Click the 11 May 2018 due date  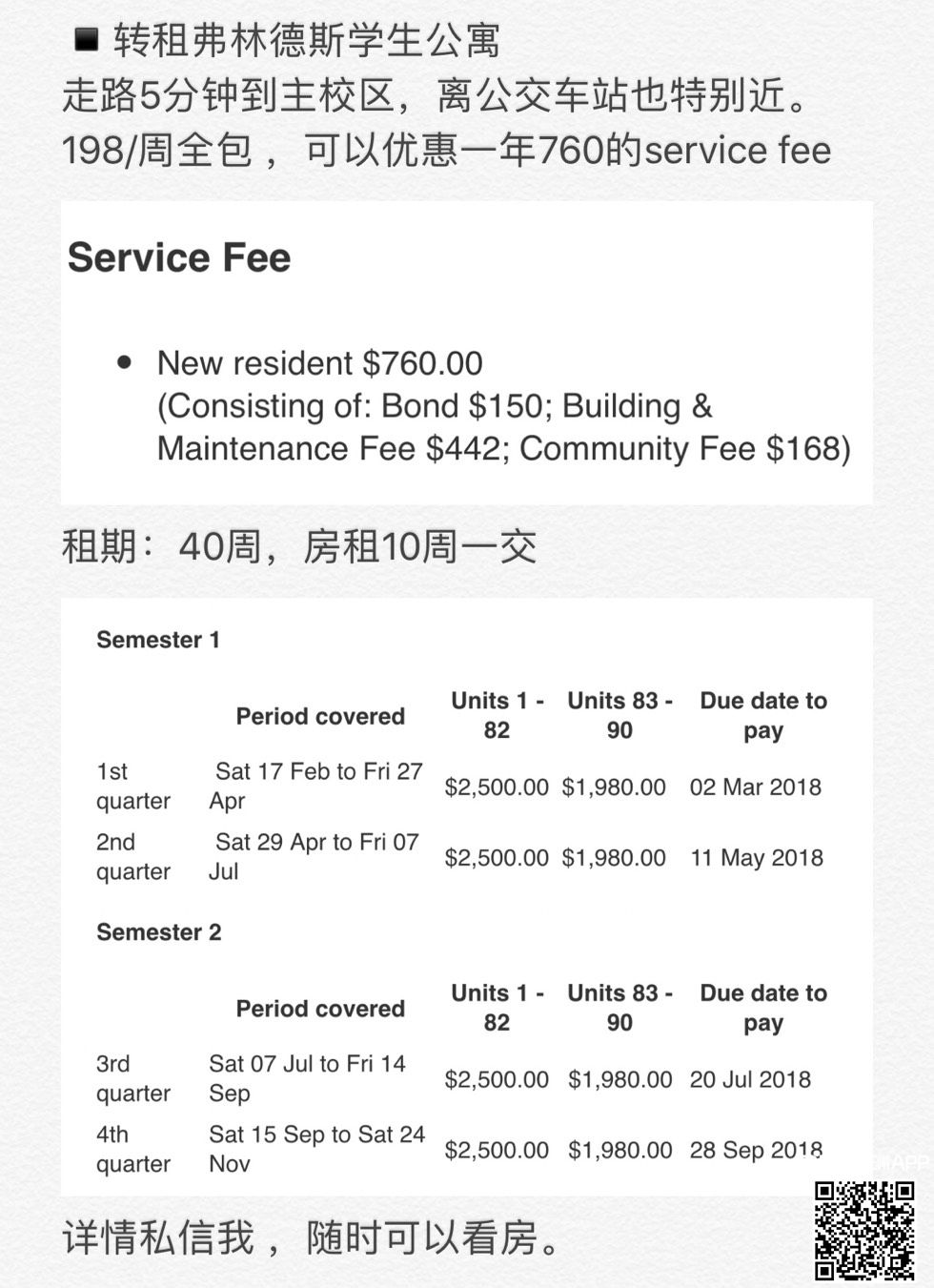(x=756, y=858)
